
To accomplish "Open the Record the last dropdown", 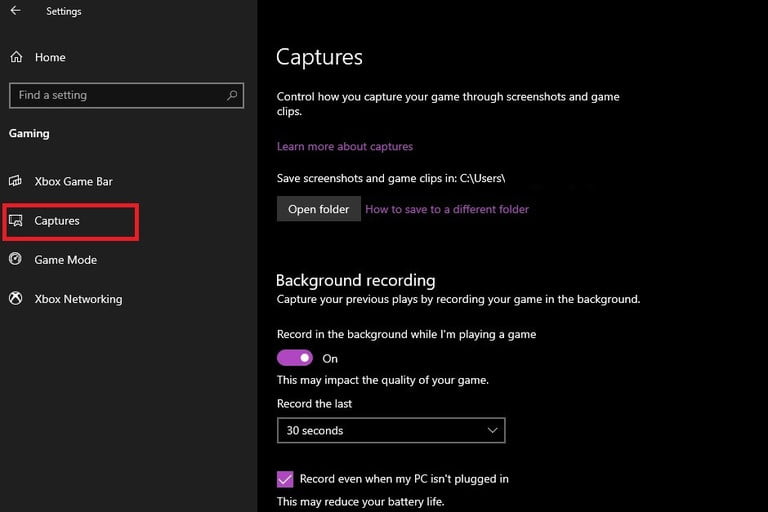I will pyautogui.click(x=391, y=430).
